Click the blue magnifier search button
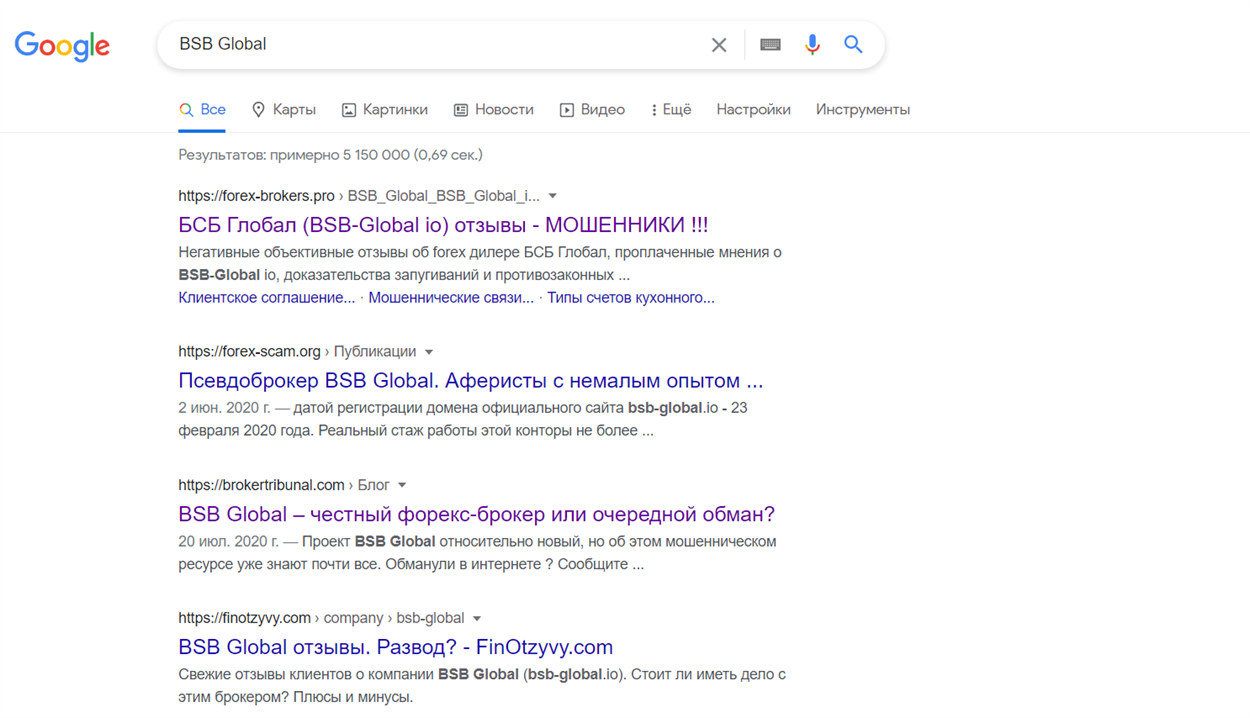This screenshot has width=1250, height=718. pyautogui.click(x=853, y=44)
